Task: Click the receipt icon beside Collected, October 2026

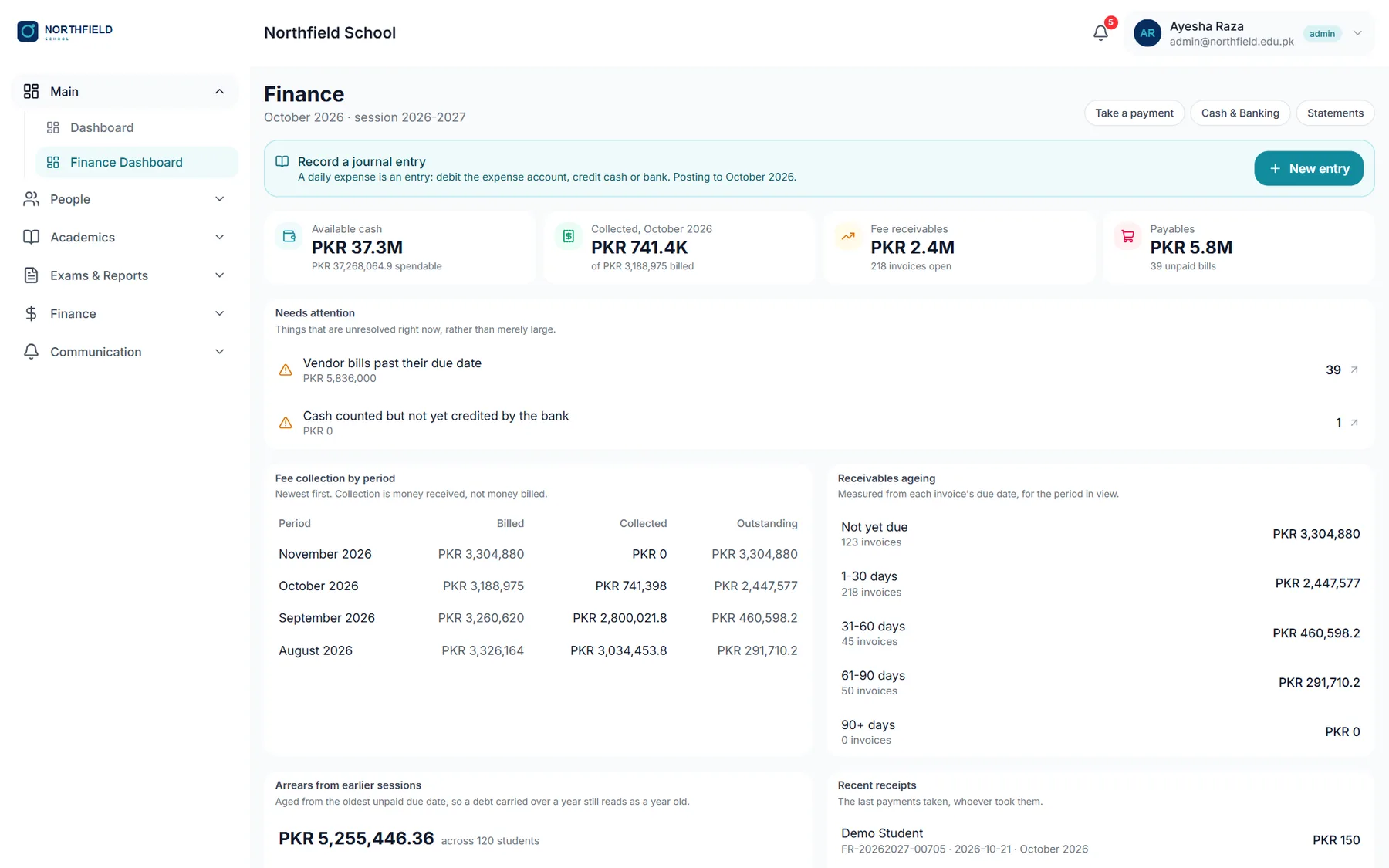Action: [569, 236]
